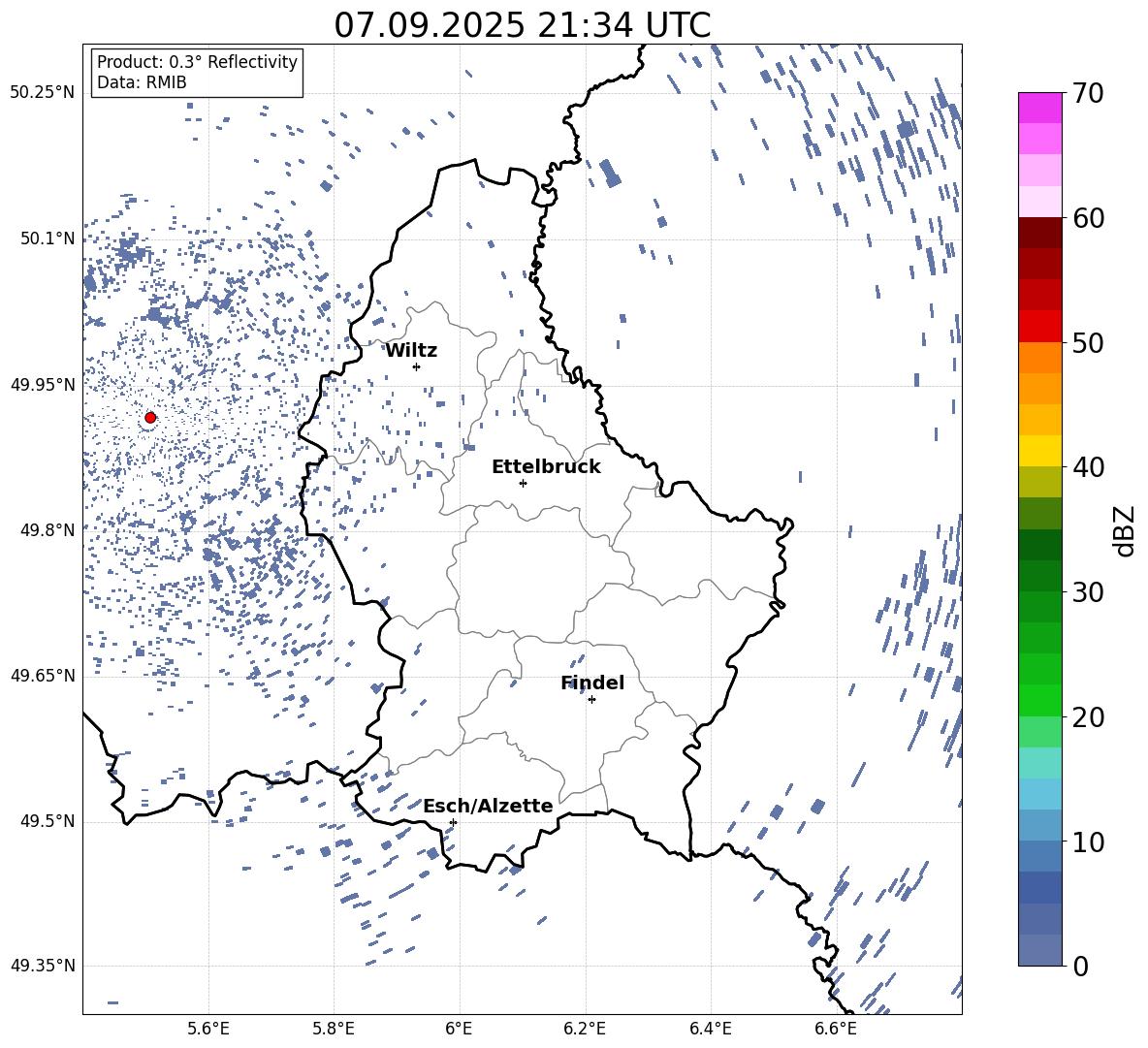Click the 5.8°E longitude label
The height and width of the screenshot is (1048, 1148).
[x=334, y=1029]
